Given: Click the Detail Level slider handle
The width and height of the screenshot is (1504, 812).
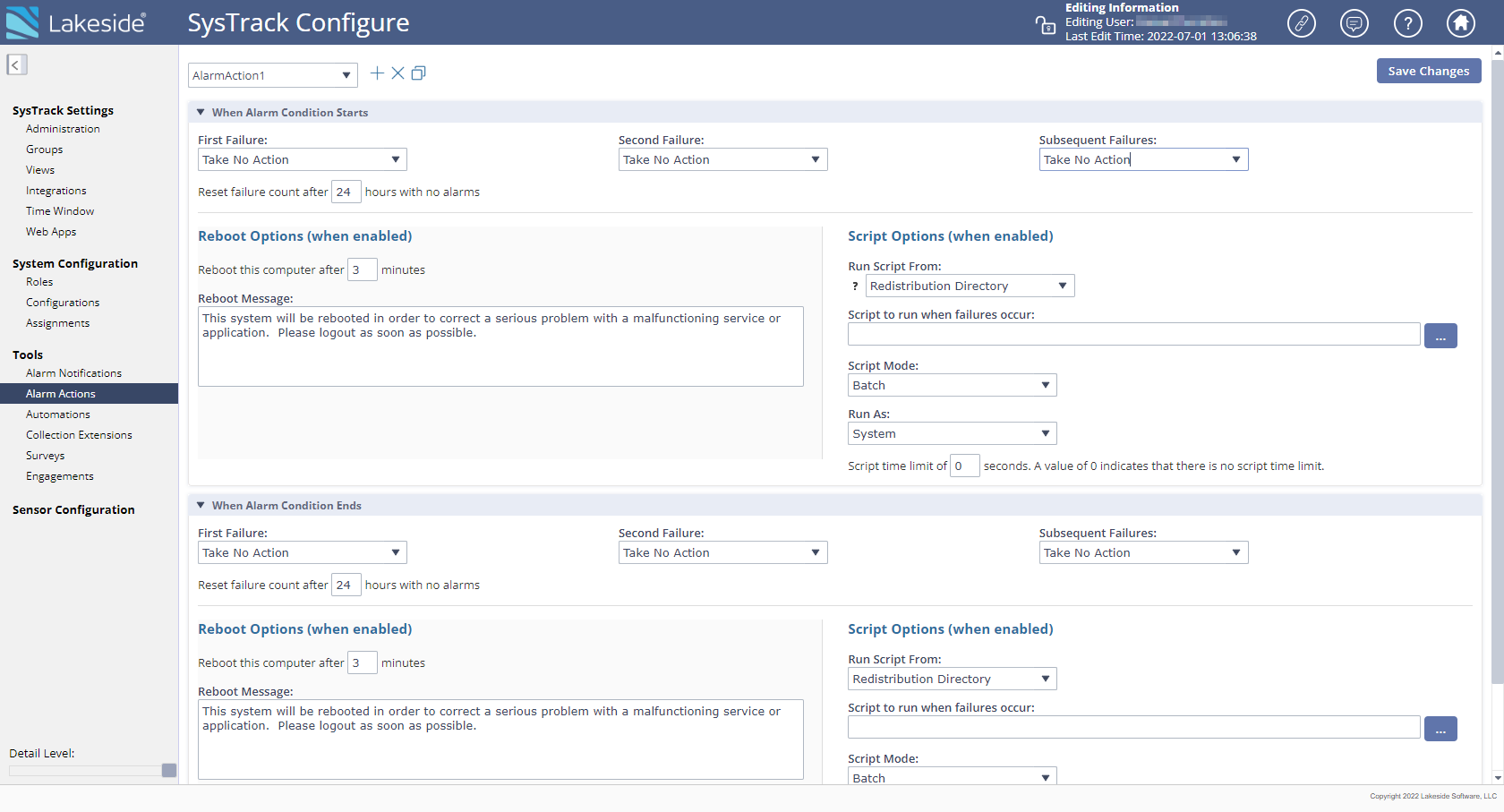Looking at the screenshot, I should click(x=169, y=771).
